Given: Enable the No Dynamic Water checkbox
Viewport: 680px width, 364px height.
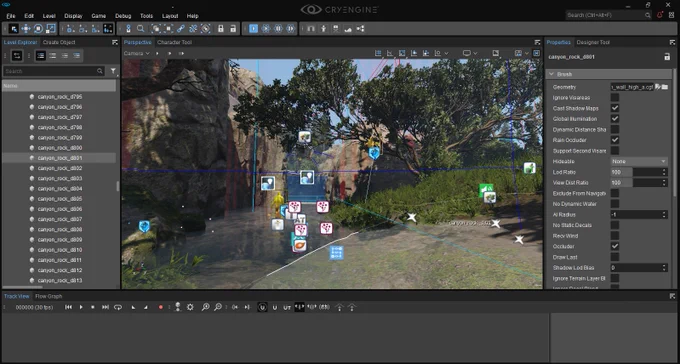Looking at the screenshot, I should click(x=615, y=204).
